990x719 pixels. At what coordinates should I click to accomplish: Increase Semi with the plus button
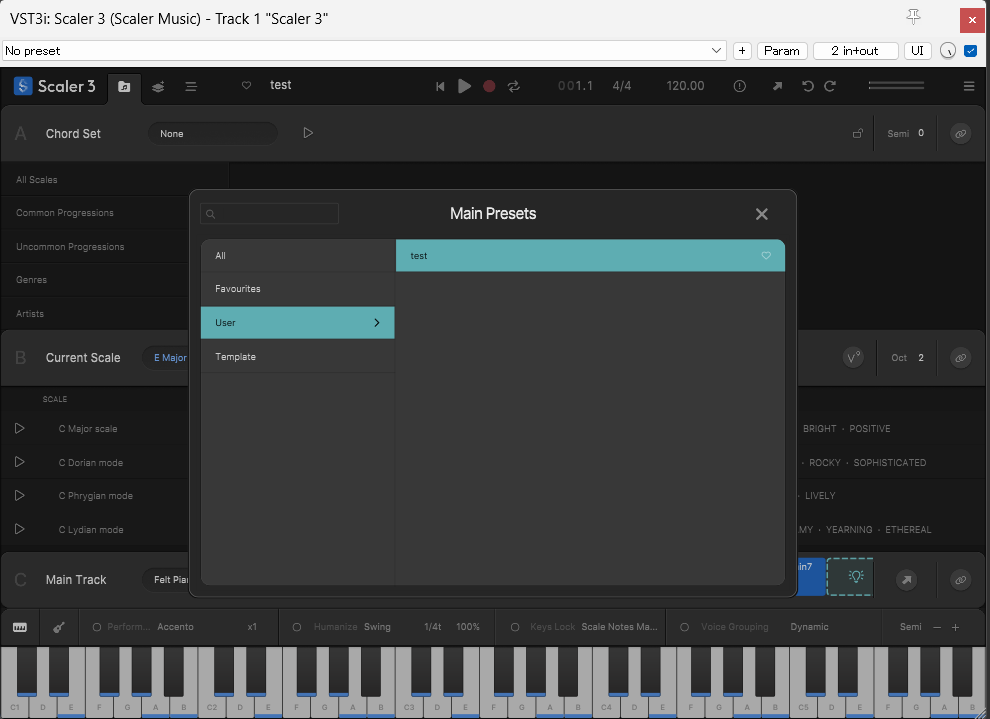955,627
